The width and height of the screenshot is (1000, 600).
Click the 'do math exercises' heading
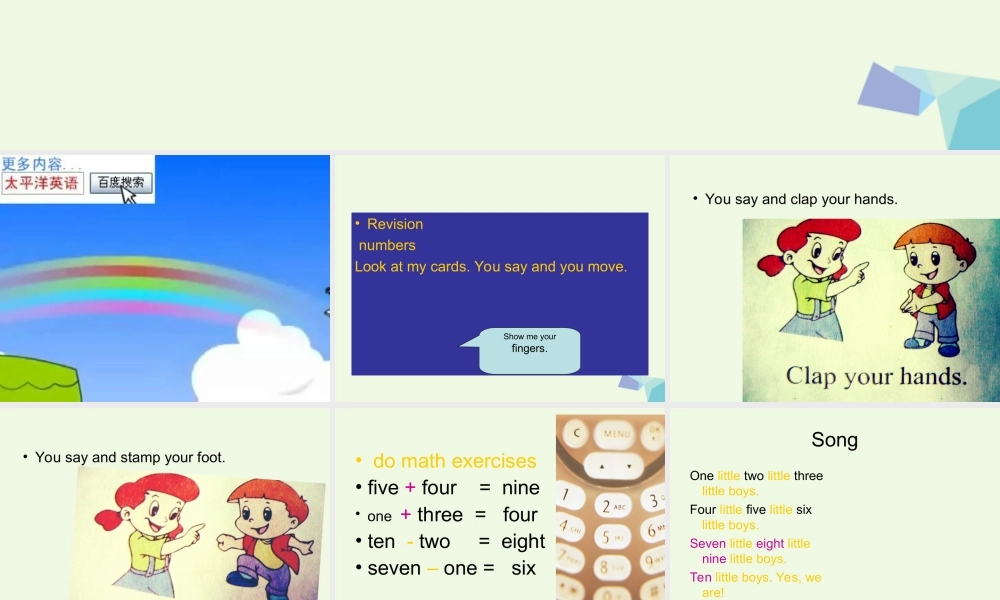coord(454,461)
